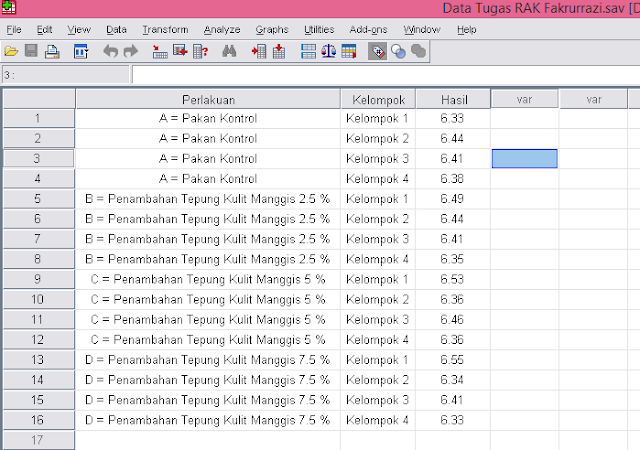The image size is (640, 450).
Task: Select row header 16
Action: click(39, 420)
